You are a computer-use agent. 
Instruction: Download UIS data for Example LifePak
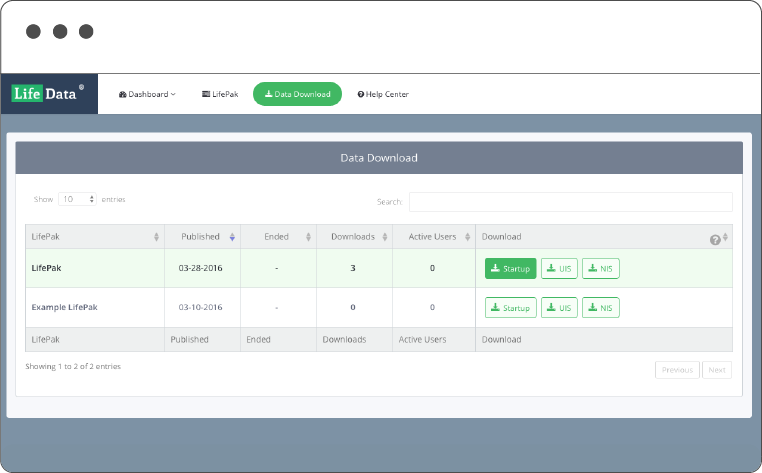click(x=559, y=308)
